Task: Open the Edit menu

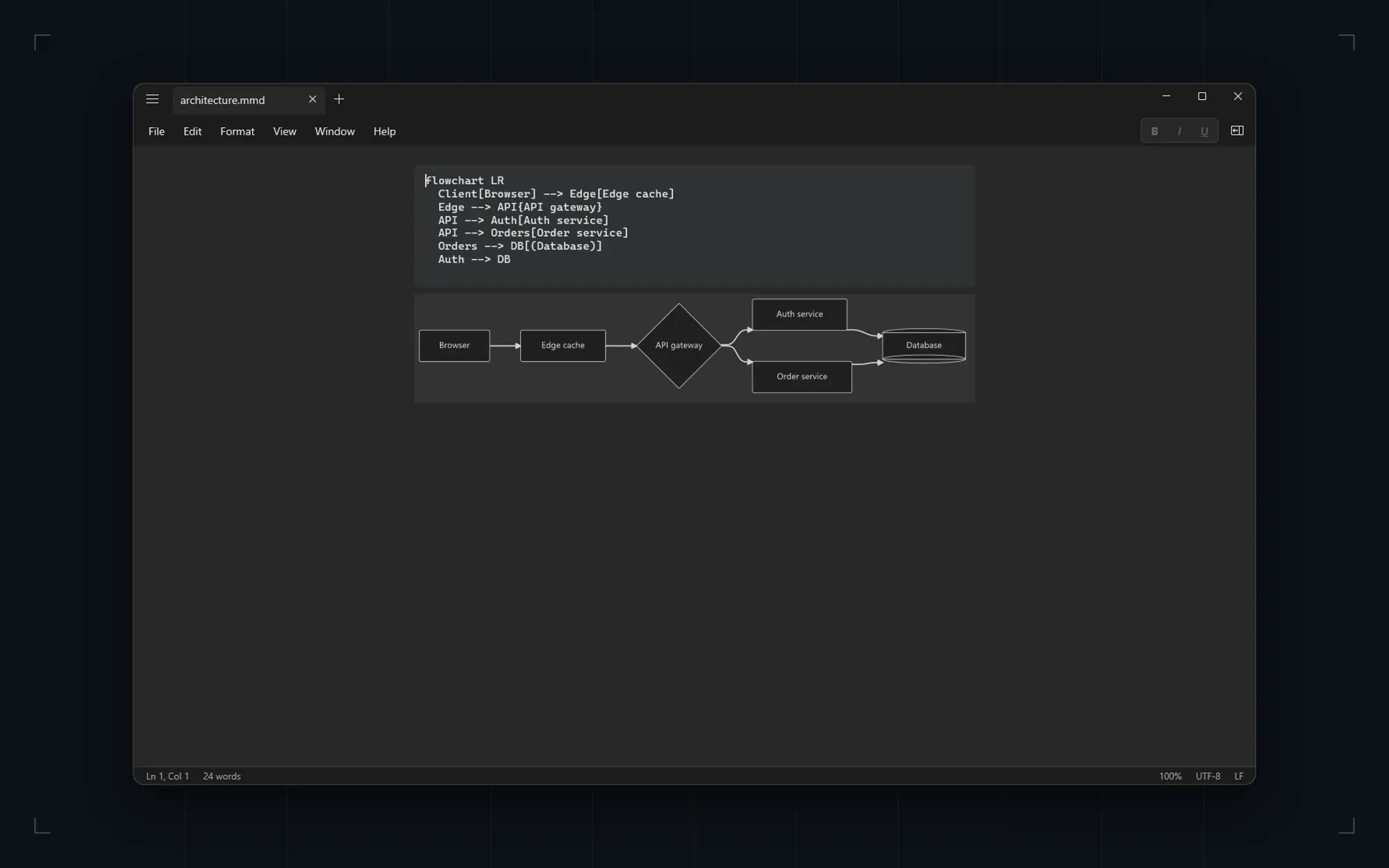Action: coord(192,131)
